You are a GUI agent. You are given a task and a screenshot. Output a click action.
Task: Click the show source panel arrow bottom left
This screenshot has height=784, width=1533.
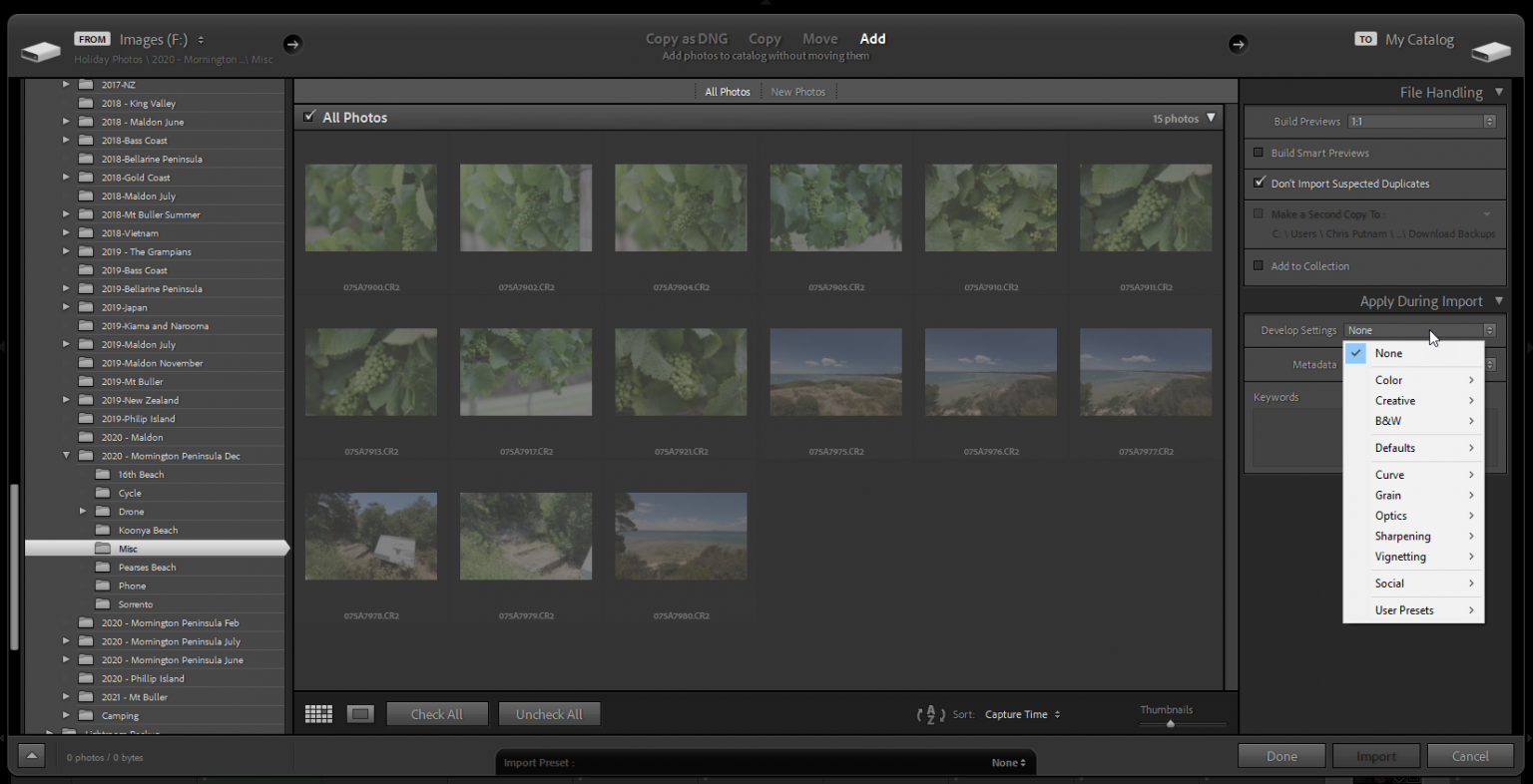[x=31, y=756]
